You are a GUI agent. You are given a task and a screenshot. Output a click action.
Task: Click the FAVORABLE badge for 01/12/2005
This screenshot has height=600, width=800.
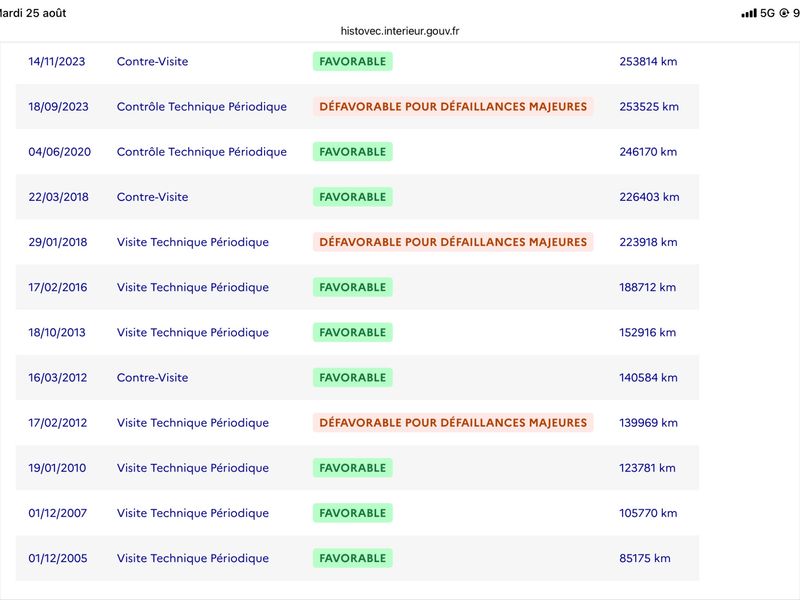tap(353, 558)
